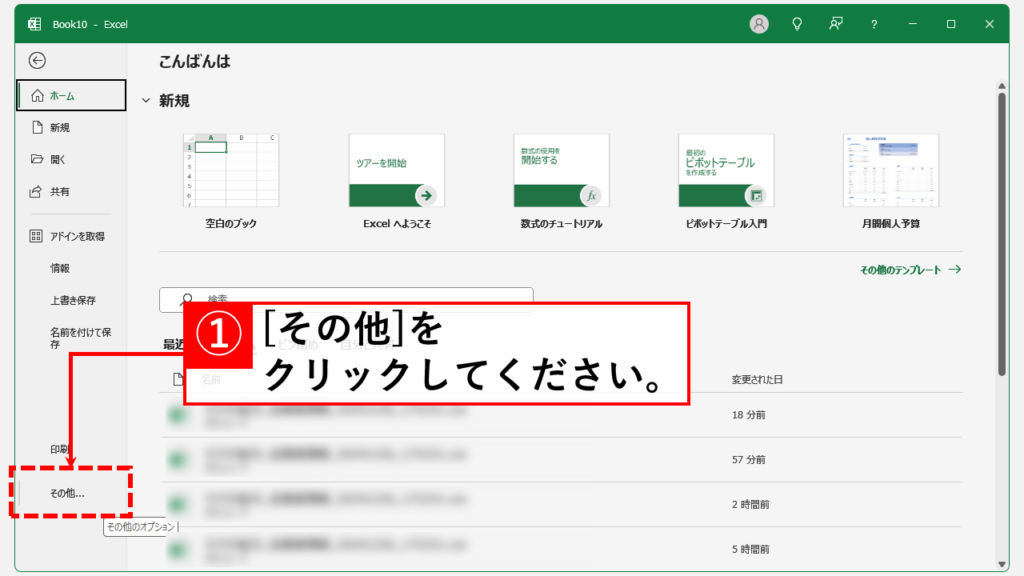
Task: Open 共有 in the sidebar
Action: coord(60,191)
